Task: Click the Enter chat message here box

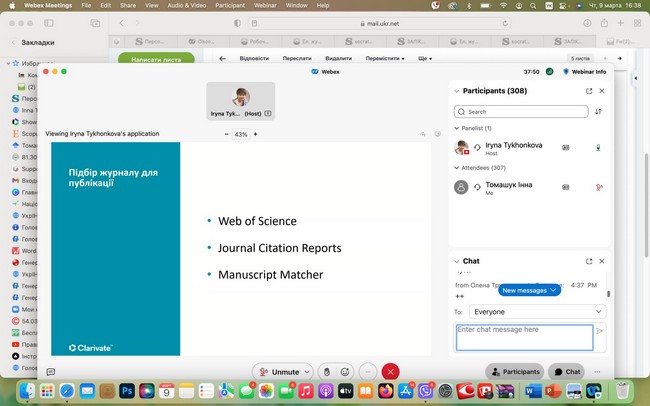Action: 524,338
